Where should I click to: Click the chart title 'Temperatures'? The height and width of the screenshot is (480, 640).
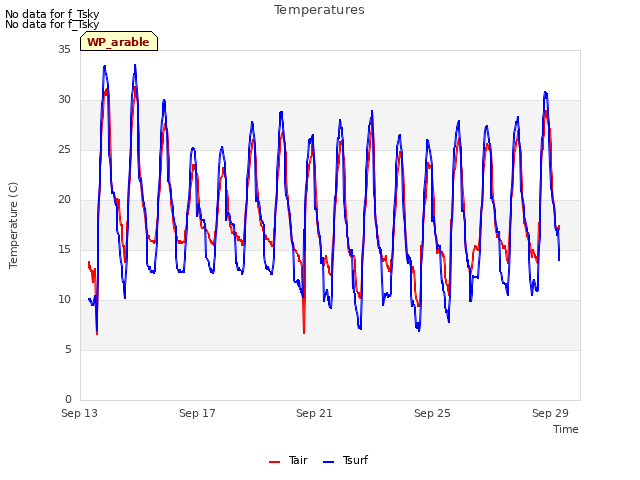tap(319, 10)
